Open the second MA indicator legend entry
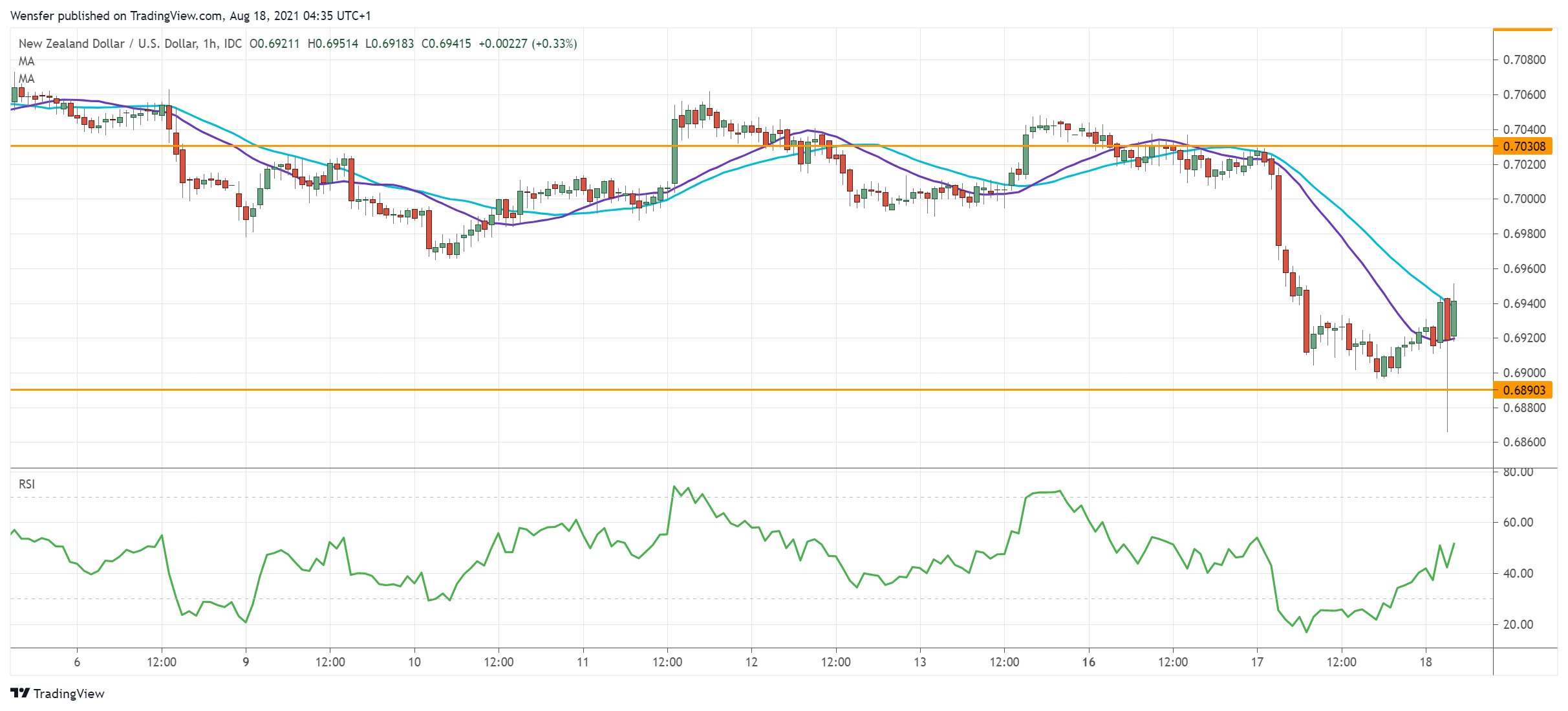This screenshot has height=711, width=1568. pos(25,80)
